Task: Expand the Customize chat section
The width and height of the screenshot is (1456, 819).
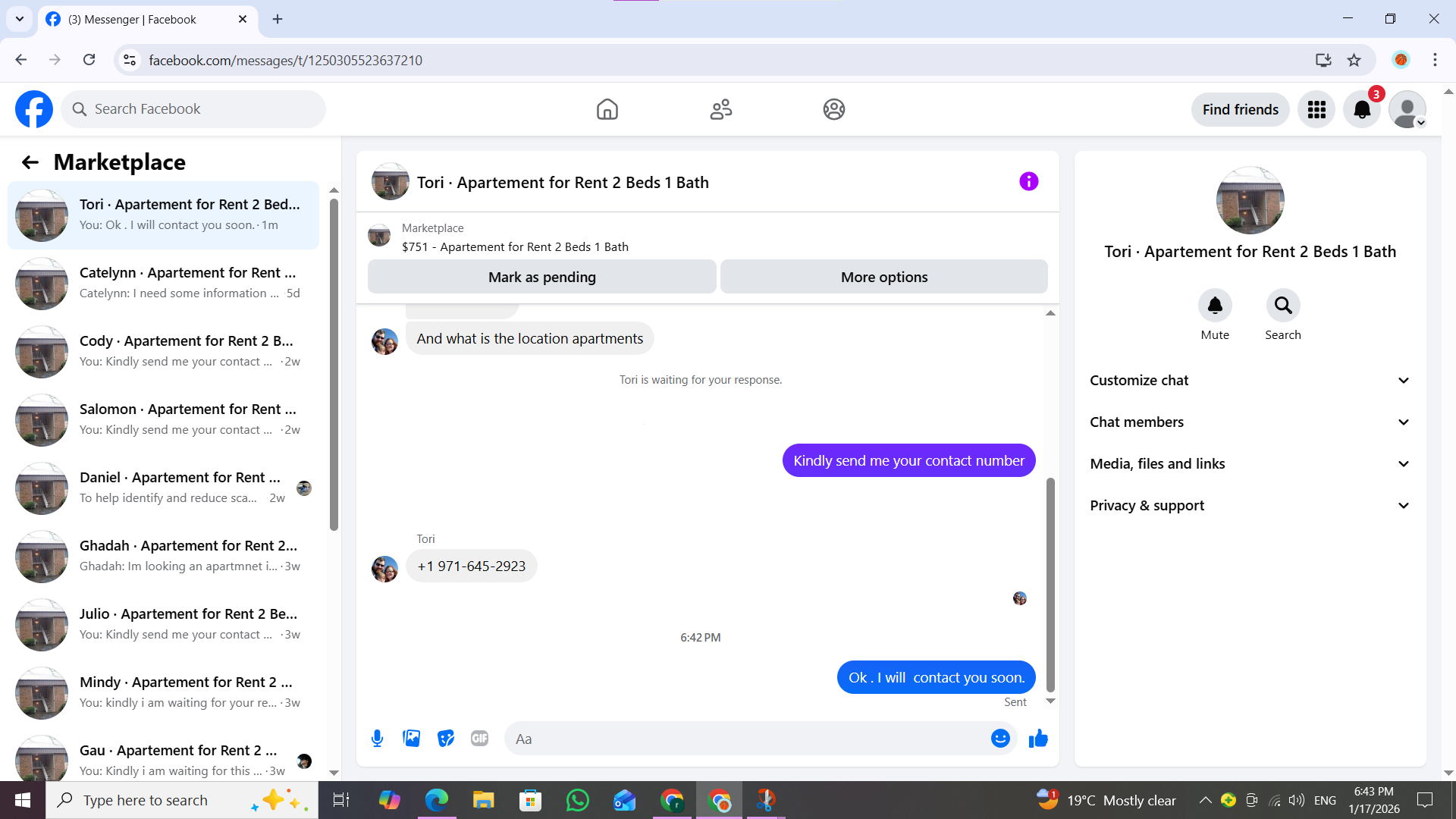Action: click(1250, 381)
